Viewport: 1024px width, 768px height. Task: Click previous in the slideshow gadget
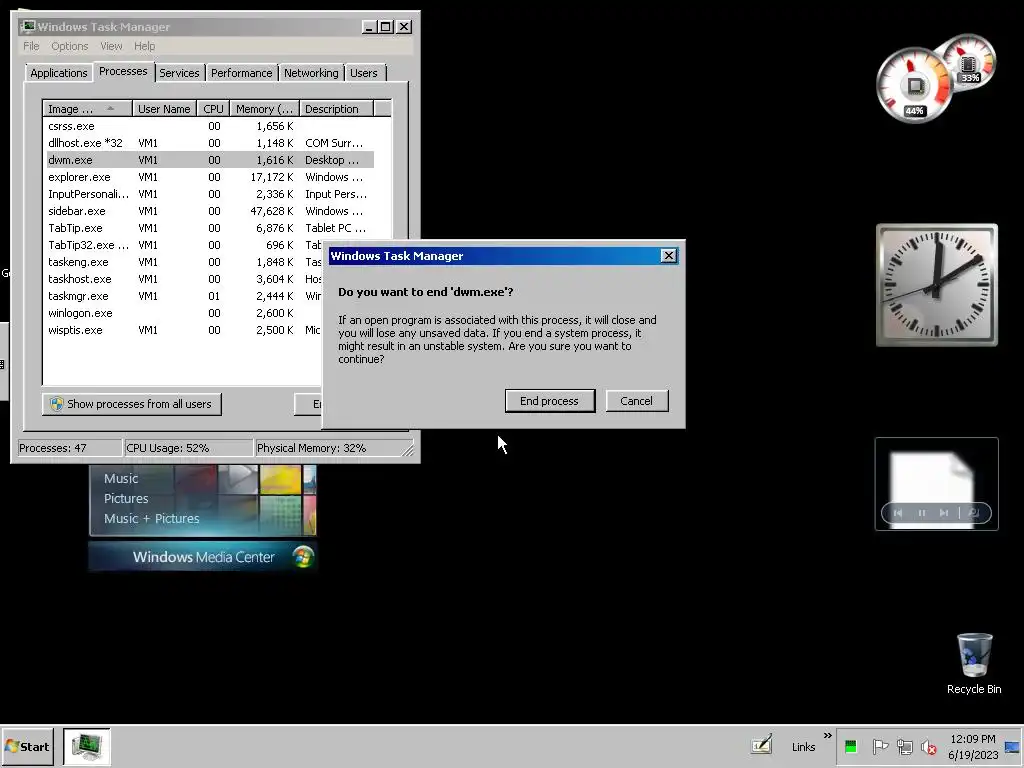pos(898,513)
